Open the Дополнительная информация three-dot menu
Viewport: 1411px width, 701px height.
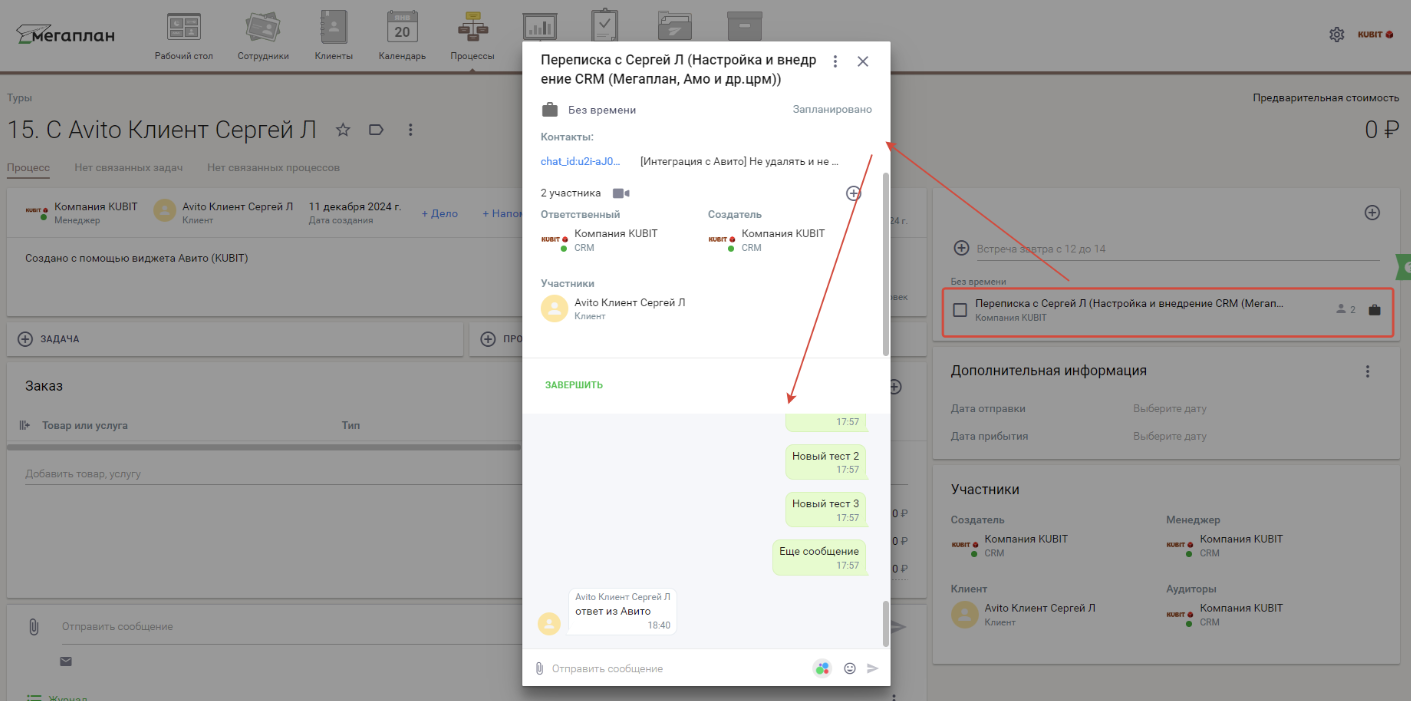pyautogui.click(x=1368, y=371)
